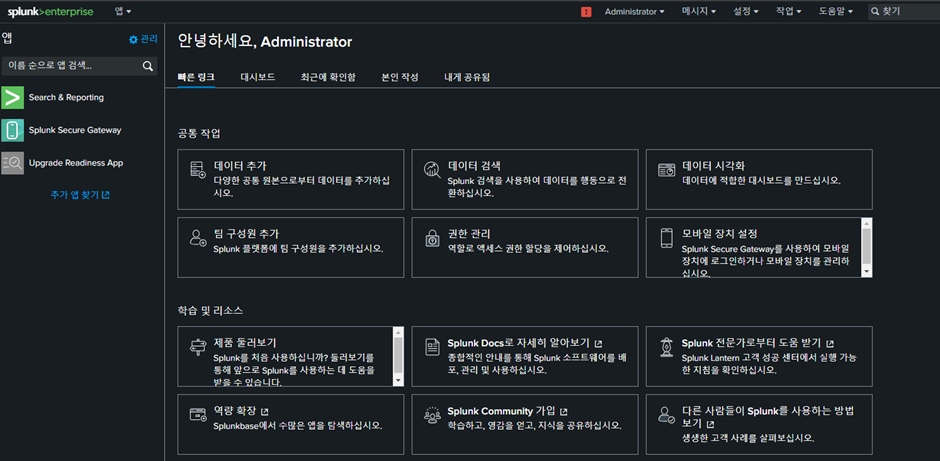The height and width of the screenshot is (461, 940).
Task: Click scroll-down arrow in 모바일 장치 설정 card
Action: [x=866, y=272]
